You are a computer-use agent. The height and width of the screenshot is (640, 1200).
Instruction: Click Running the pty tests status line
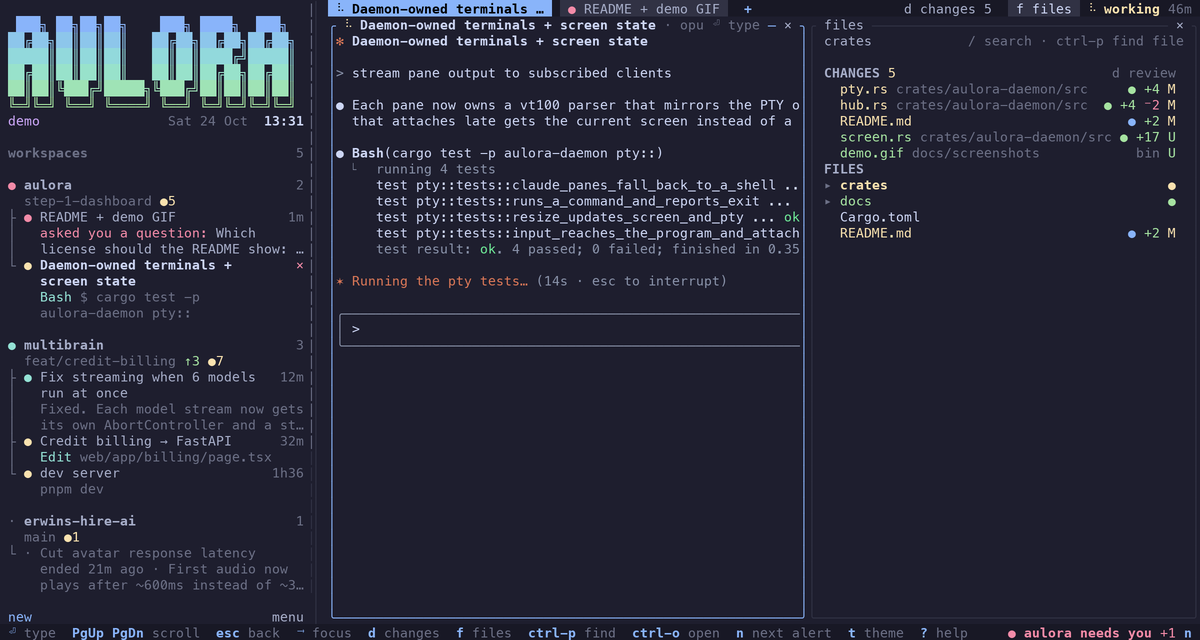[x=532, y=281]
